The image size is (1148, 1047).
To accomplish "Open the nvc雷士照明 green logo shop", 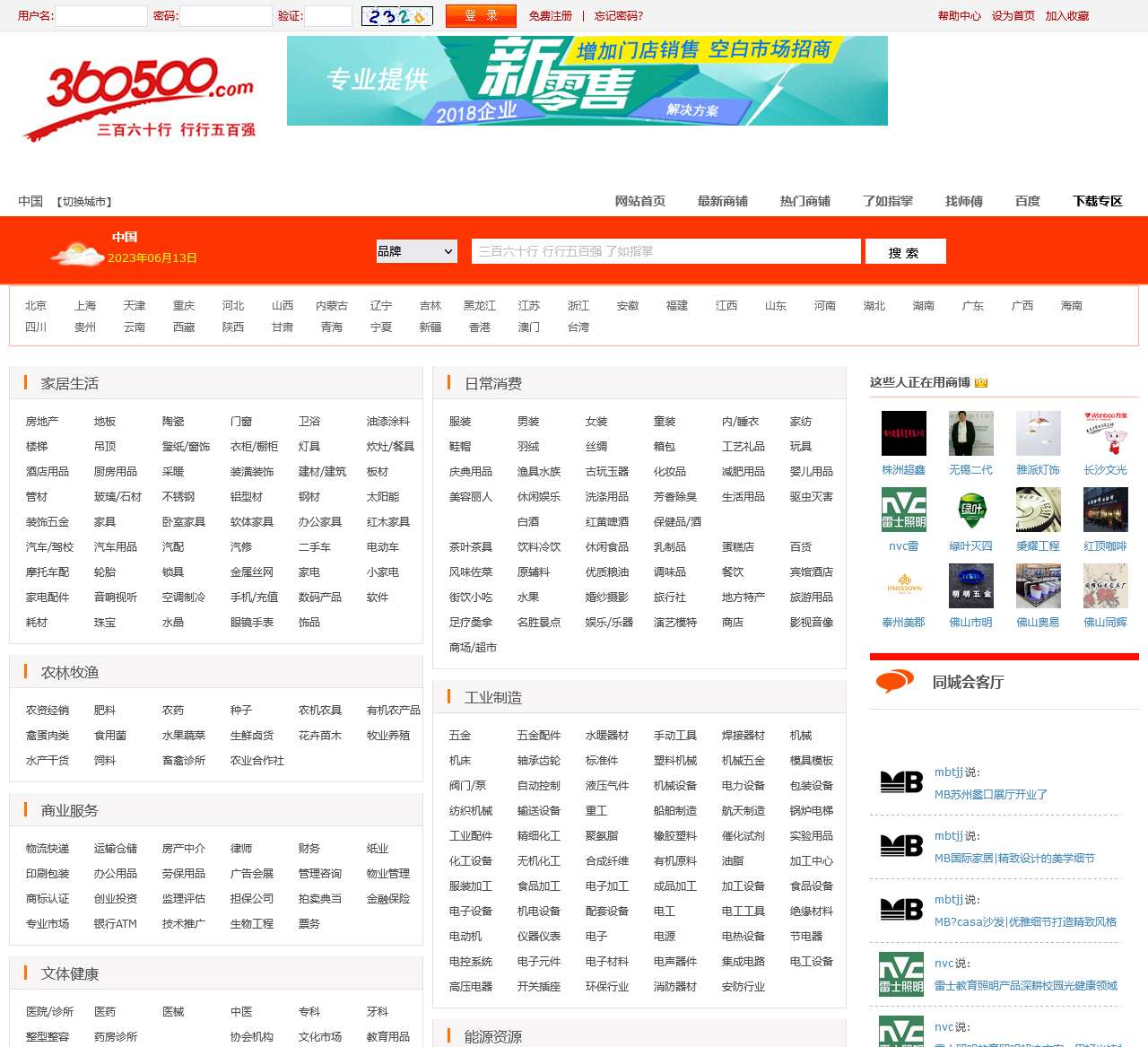I will coord(903,510).
